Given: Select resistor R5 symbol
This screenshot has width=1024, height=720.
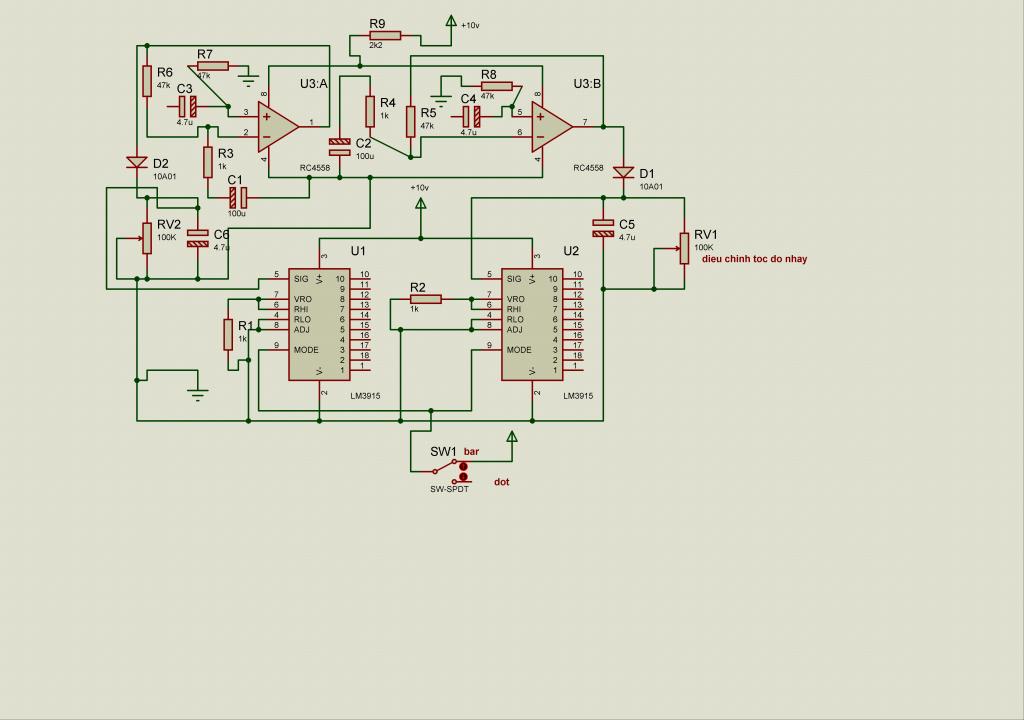Looking at the screenshot, I should coord(411,122).
